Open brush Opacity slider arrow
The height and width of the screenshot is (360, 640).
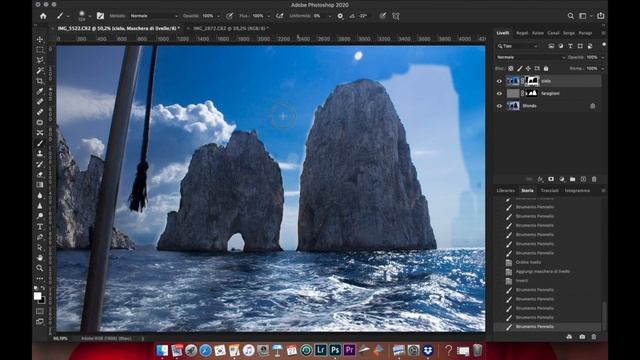[218, 16]
